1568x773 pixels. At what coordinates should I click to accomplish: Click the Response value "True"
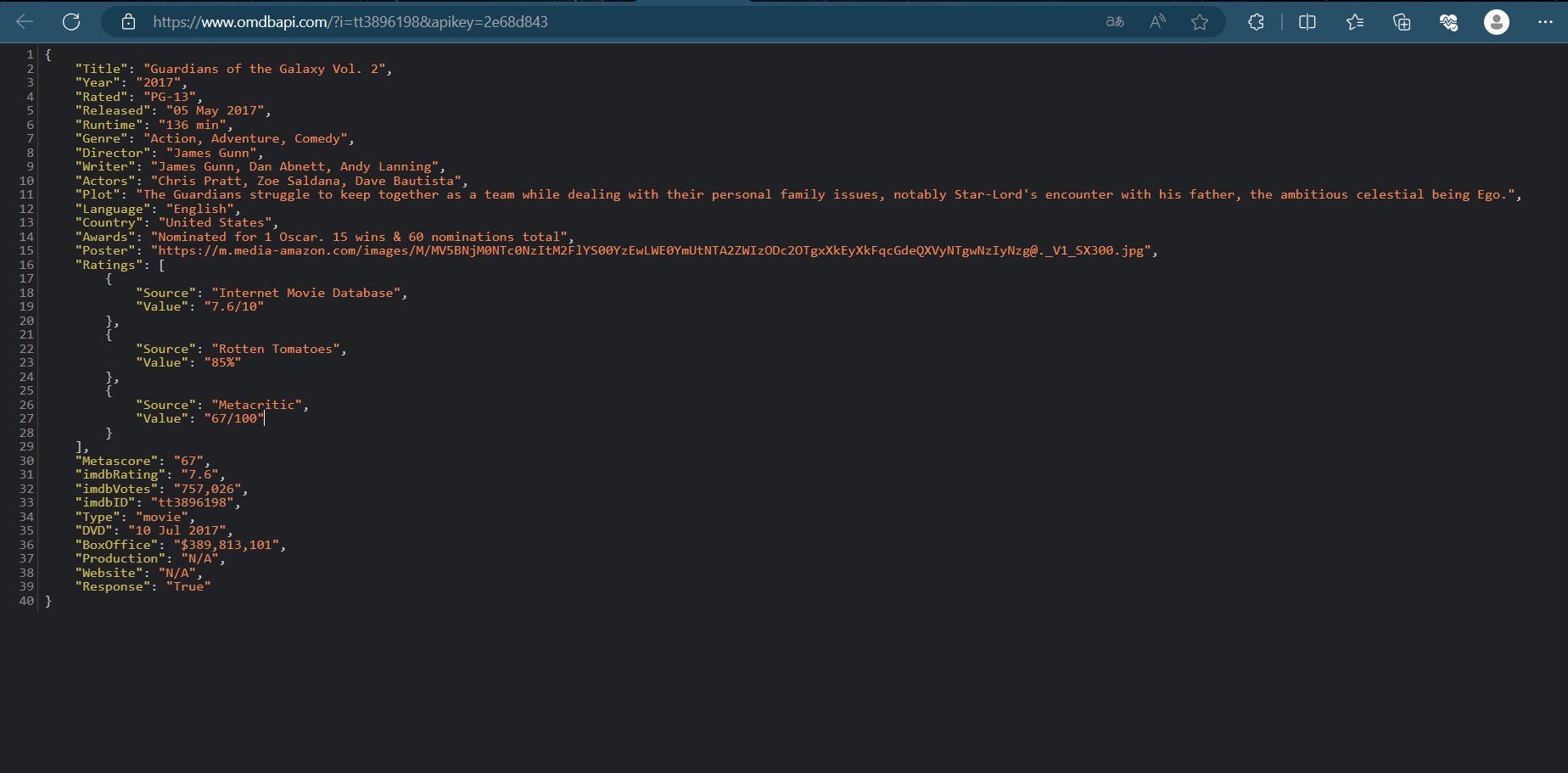pos(188,586)
